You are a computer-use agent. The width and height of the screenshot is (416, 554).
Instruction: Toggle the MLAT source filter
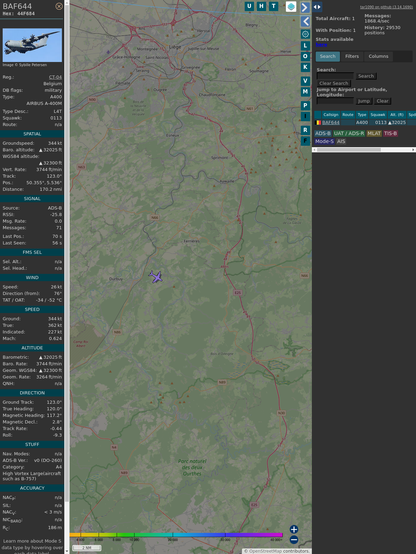click(x=374, y=133)
